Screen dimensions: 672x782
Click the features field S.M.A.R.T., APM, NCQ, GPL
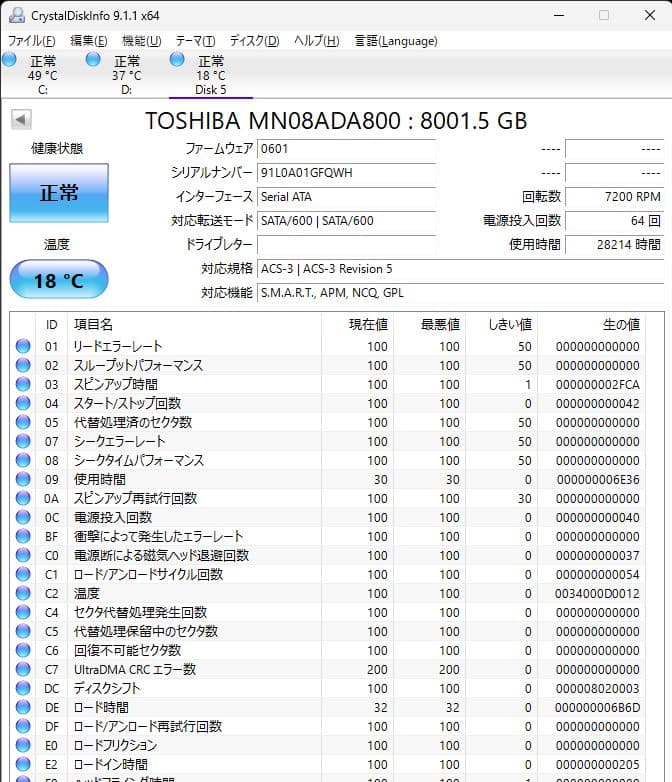[460, 293]
